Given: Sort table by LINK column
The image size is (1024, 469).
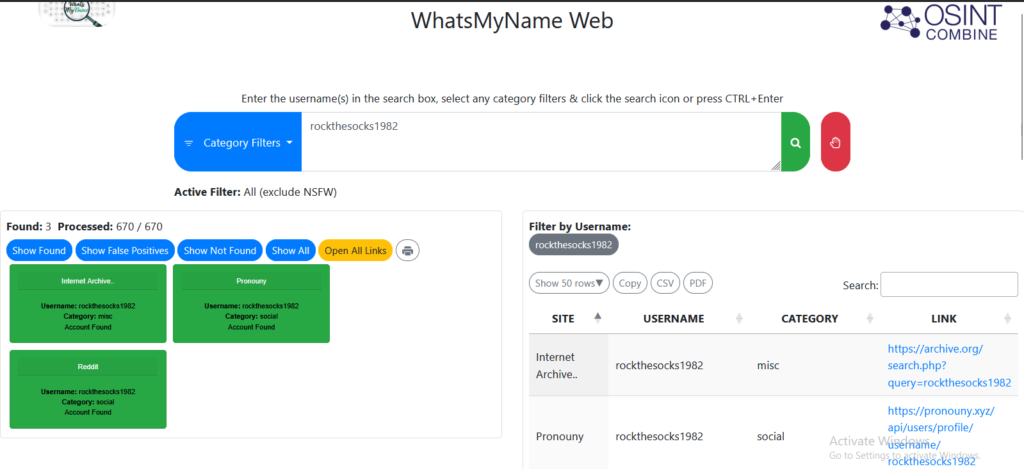Looking at the screenshot, I should click(x=948, y=319).
